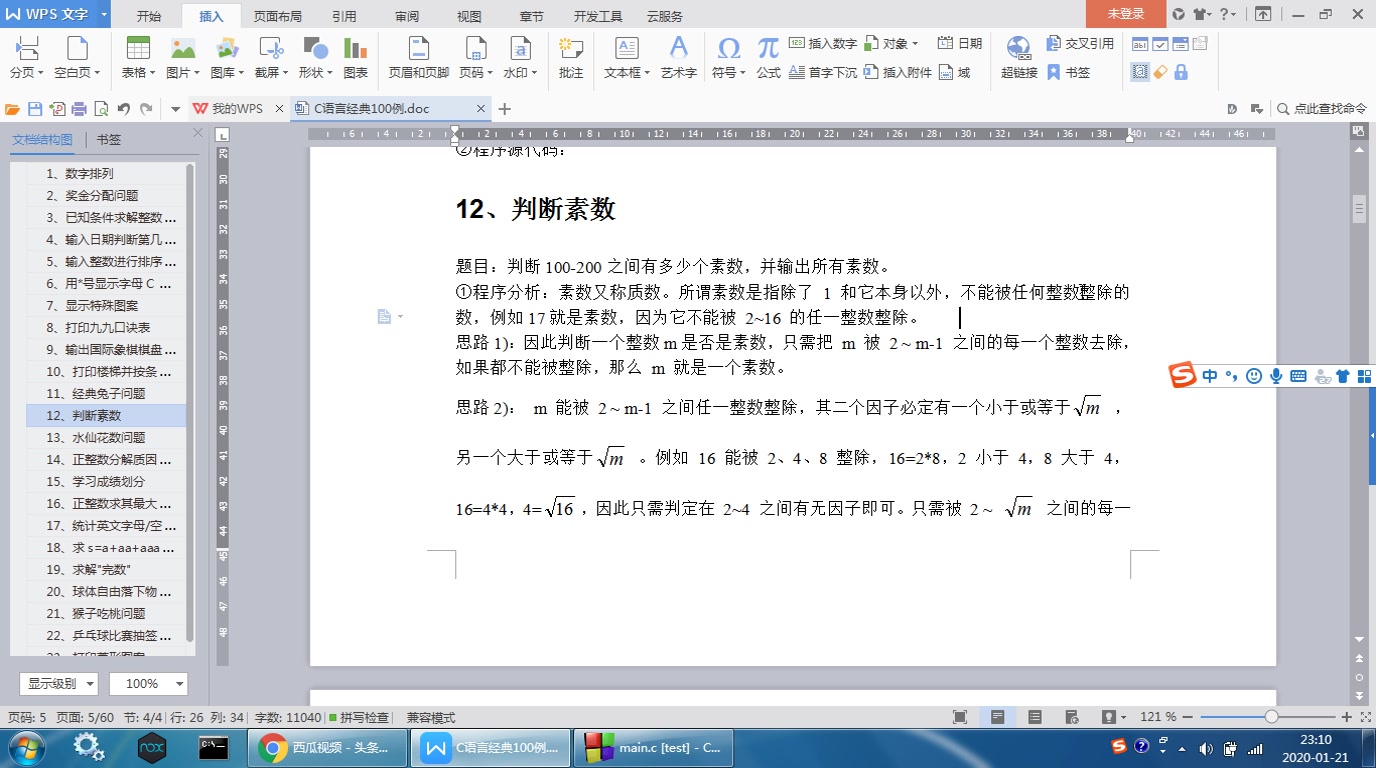Enable document protection via the lock icon
1376x768 pixels.
[x=1181, y=70]
